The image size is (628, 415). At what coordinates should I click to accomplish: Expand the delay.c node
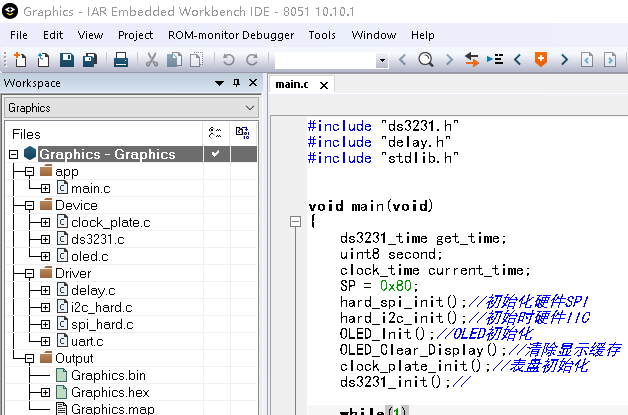pos(45,291)
